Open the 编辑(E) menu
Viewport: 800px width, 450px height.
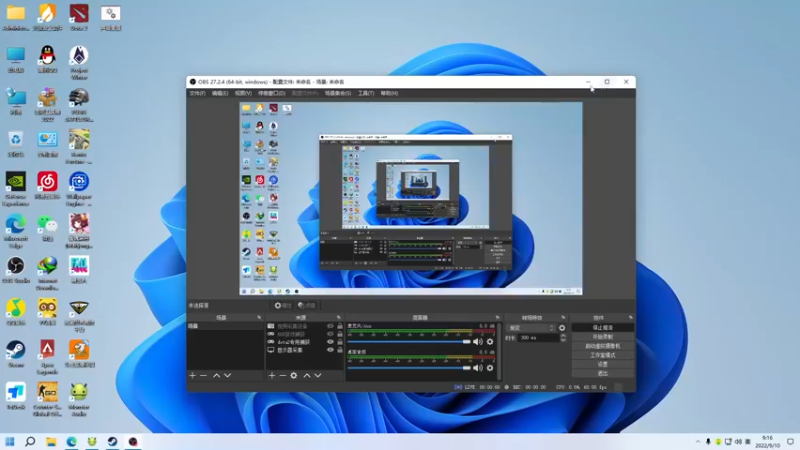tap(220, 93)
